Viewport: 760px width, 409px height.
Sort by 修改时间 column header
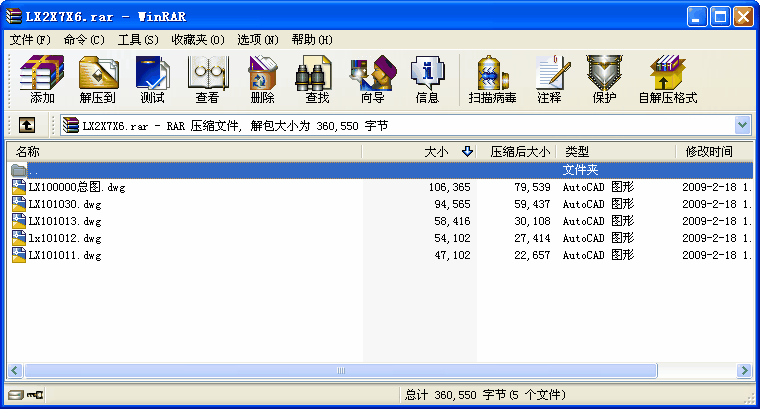[x=714, y=152]
